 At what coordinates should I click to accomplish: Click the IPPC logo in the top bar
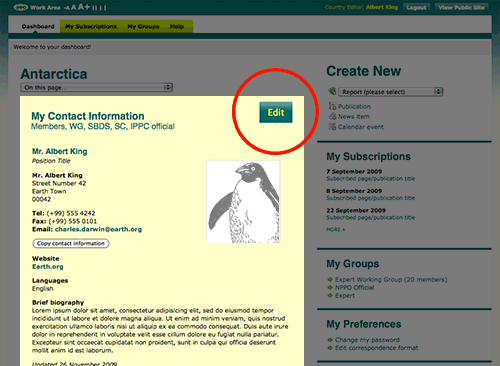(21, 7)
